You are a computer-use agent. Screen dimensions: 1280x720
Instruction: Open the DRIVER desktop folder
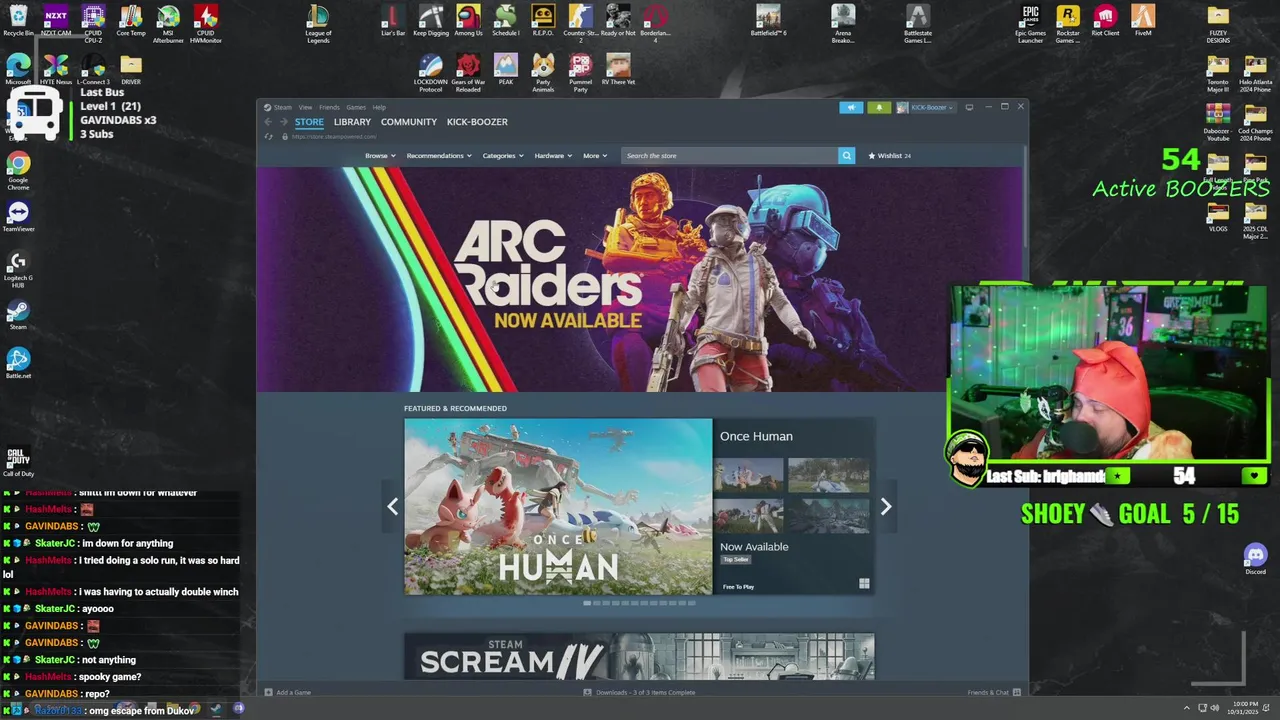pos(131,70)
